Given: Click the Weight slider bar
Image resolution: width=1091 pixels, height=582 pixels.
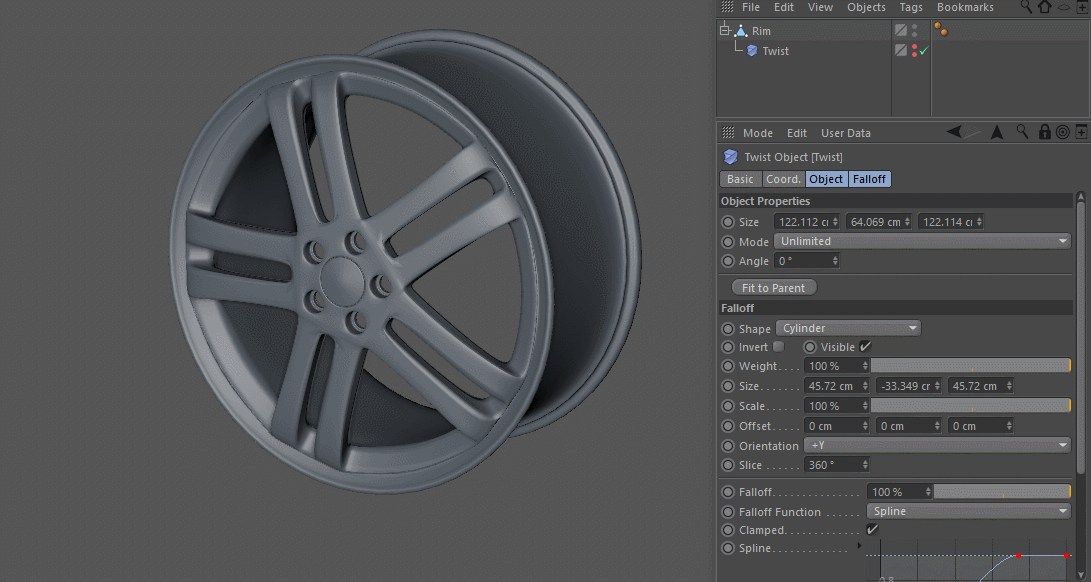Looking at the screenshot, I should 970,366.
